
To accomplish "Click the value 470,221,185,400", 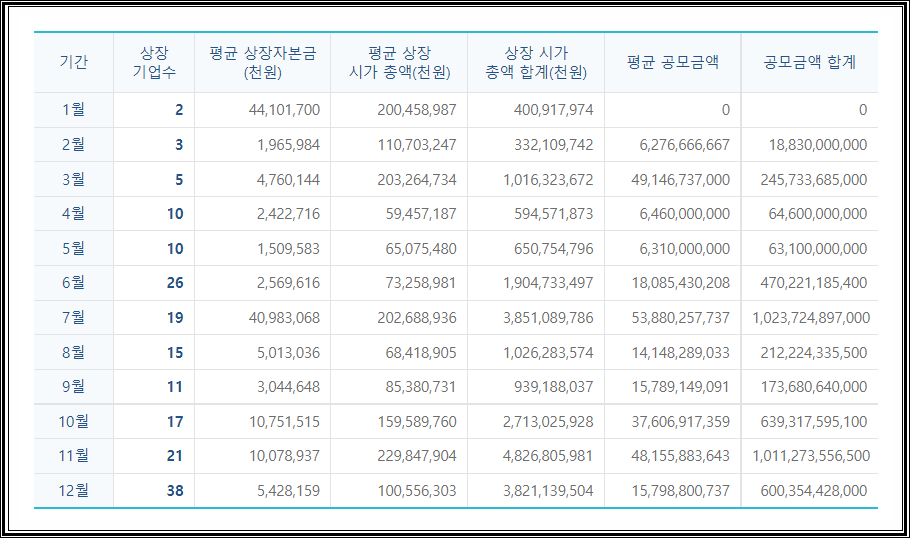I will tap(814, 283).
